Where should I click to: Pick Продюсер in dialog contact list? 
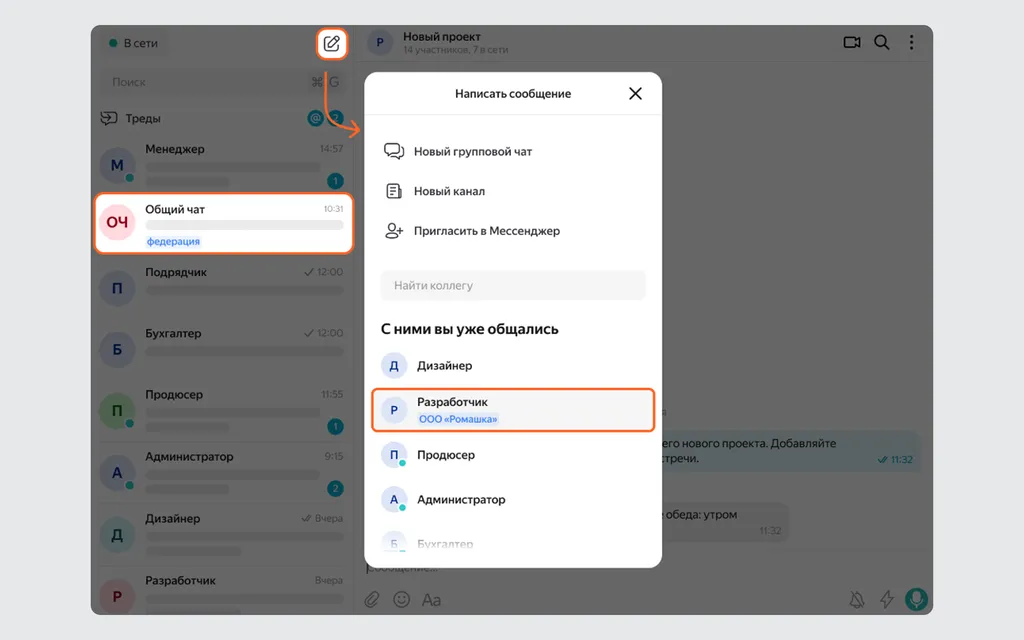click(513, 455)
